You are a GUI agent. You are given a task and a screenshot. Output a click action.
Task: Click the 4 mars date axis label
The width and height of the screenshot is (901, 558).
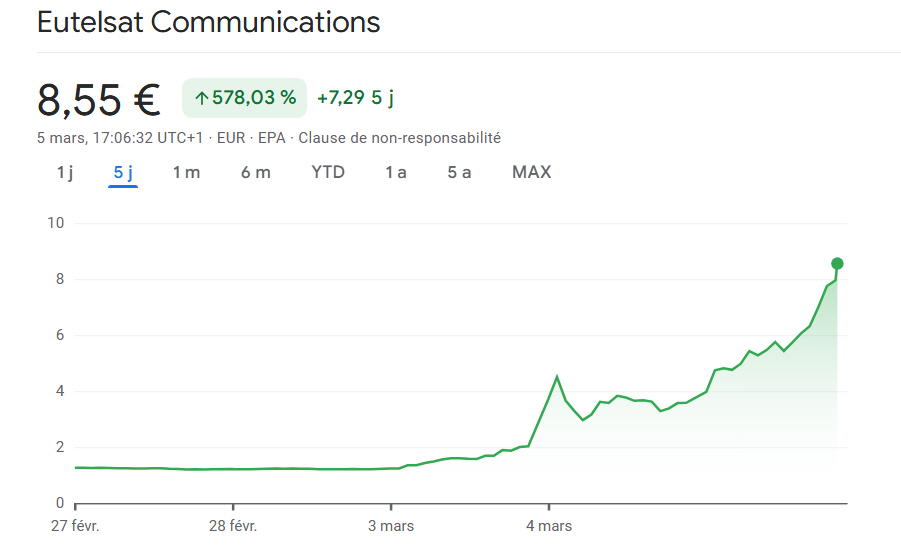[548, 525]
